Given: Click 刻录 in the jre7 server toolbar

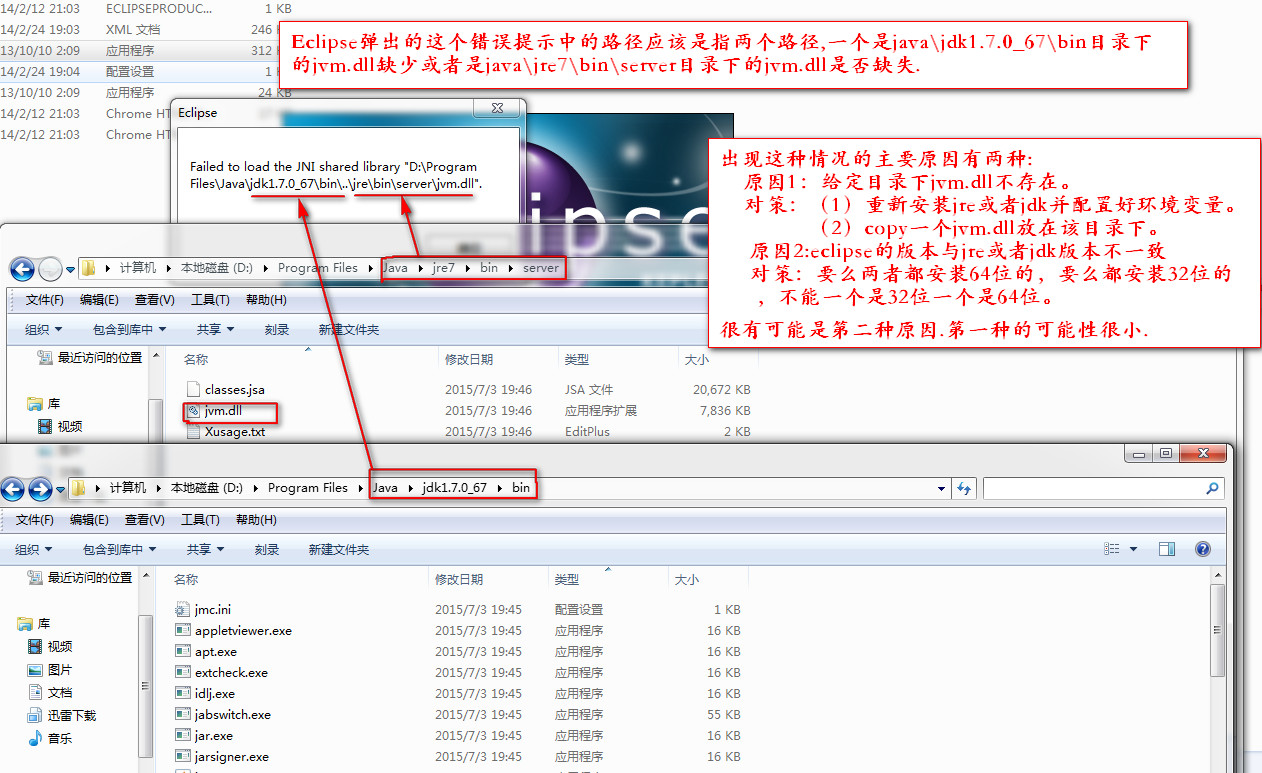Looking at the screenshot, I should pyautogui.click(x=276, y=329).
